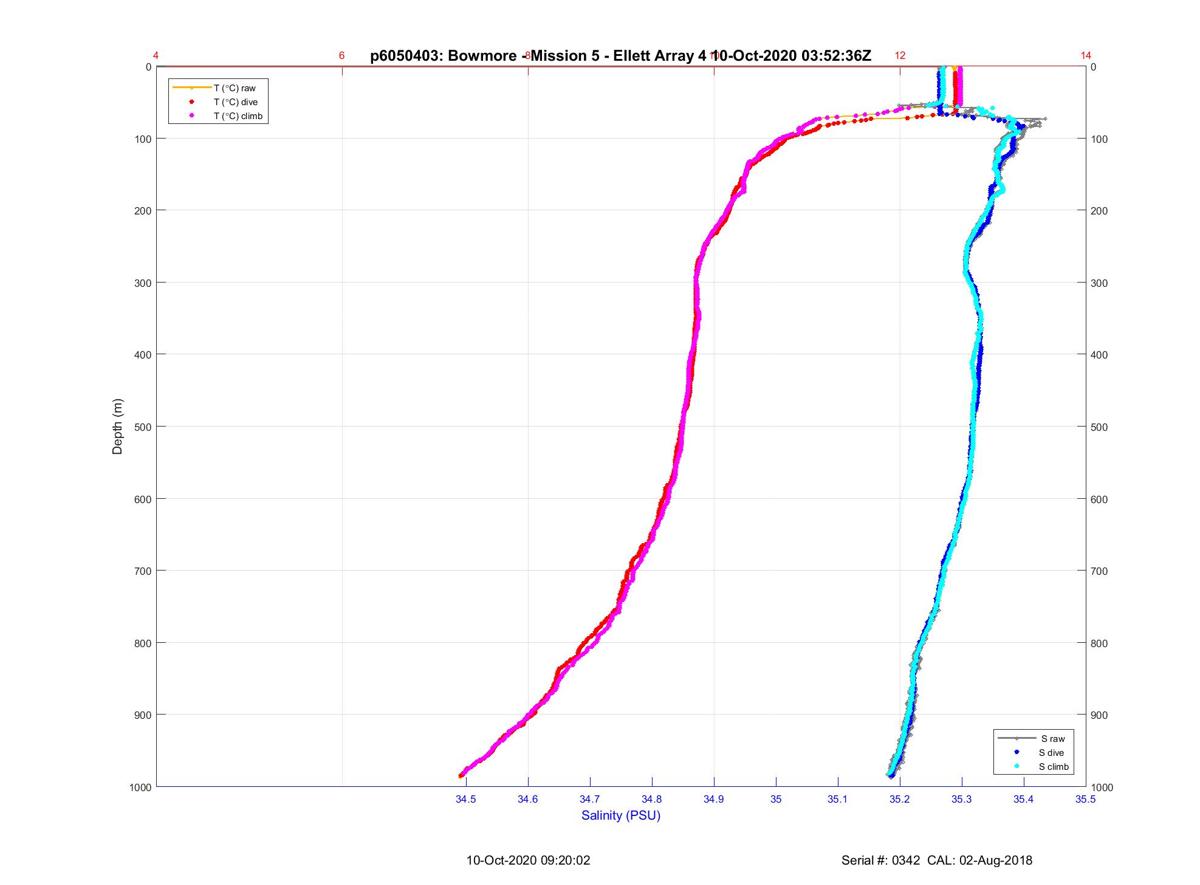Click depth tick 500 next to Depth (m) label
Image resolution: width=1200 pixels, height=885 pixels.
(141, 427)
